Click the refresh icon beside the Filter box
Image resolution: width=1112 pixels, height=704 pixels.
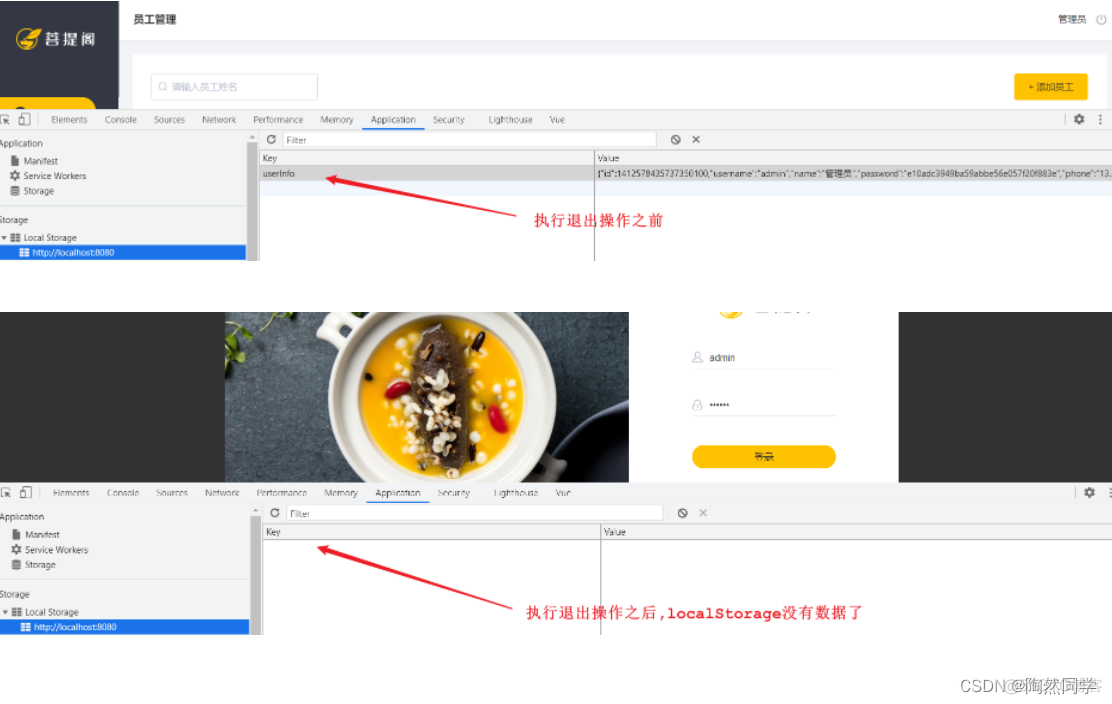(x=270, y=140)
